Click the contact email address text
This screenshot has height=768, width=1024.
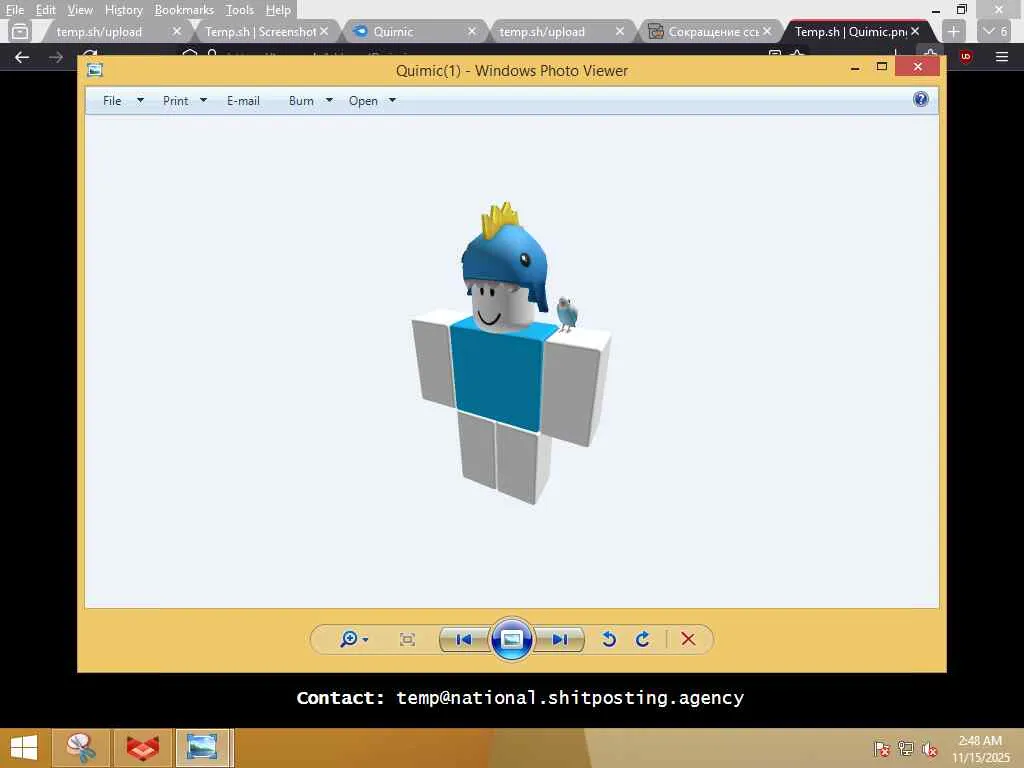[570, 698]
